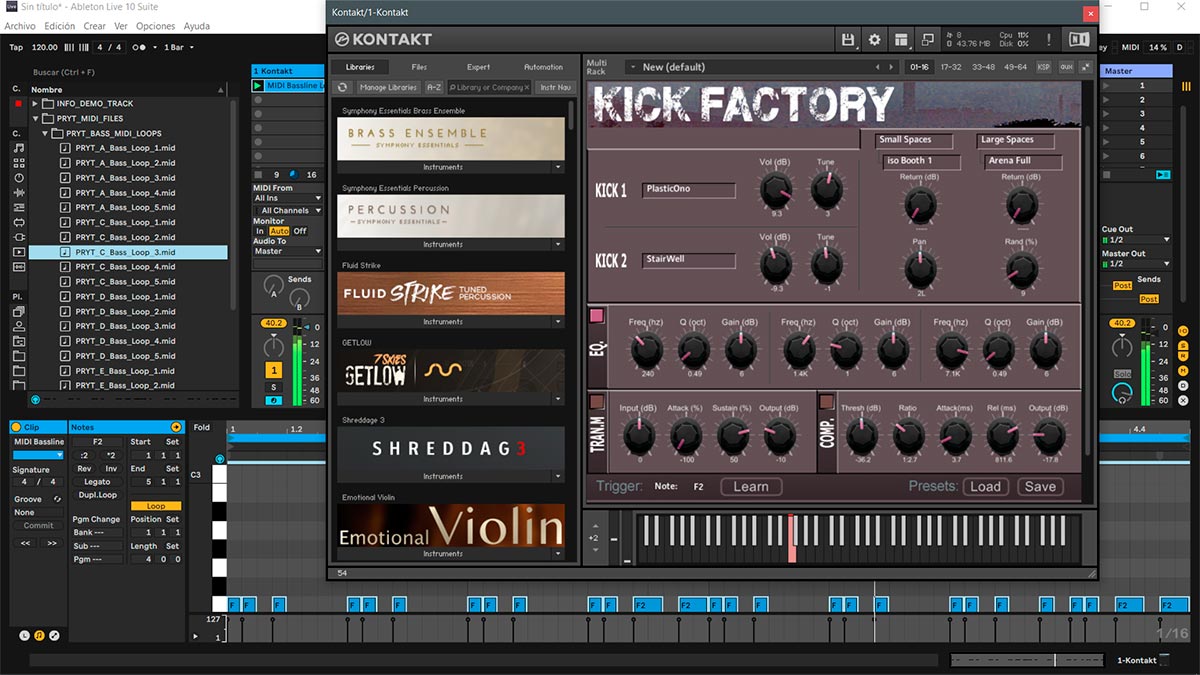Click the red record indicator in browser sidebar
1200x675 pixels.
pos(18,103)
